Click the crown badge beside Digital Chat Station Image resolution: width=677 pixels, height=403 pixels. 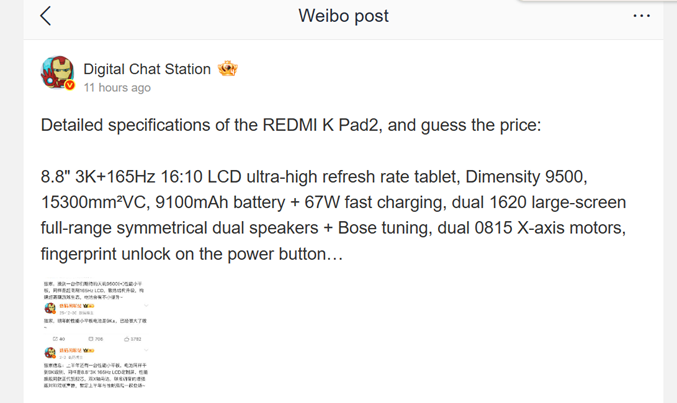tap(227, 69)
